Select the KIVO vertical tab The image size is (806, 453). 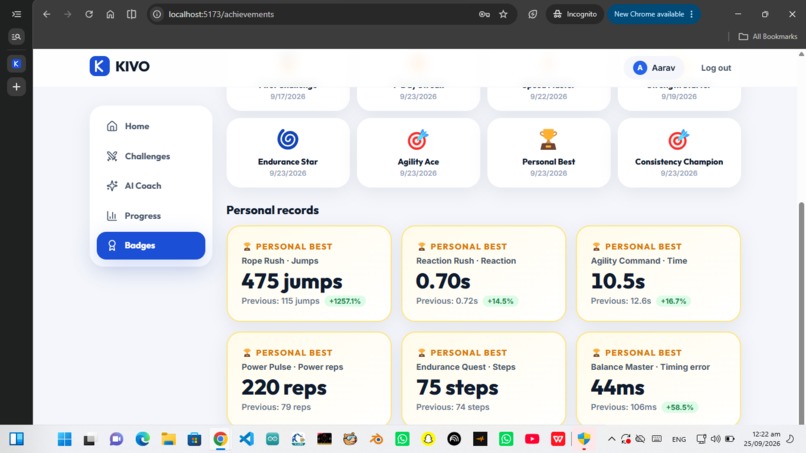(16, 64)
